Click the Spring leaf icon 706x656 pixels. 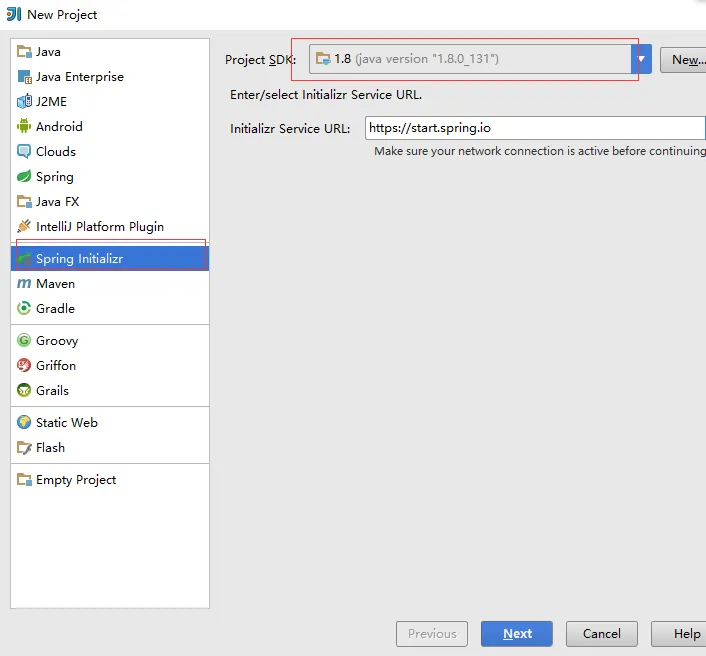click(x=24, y=176)
